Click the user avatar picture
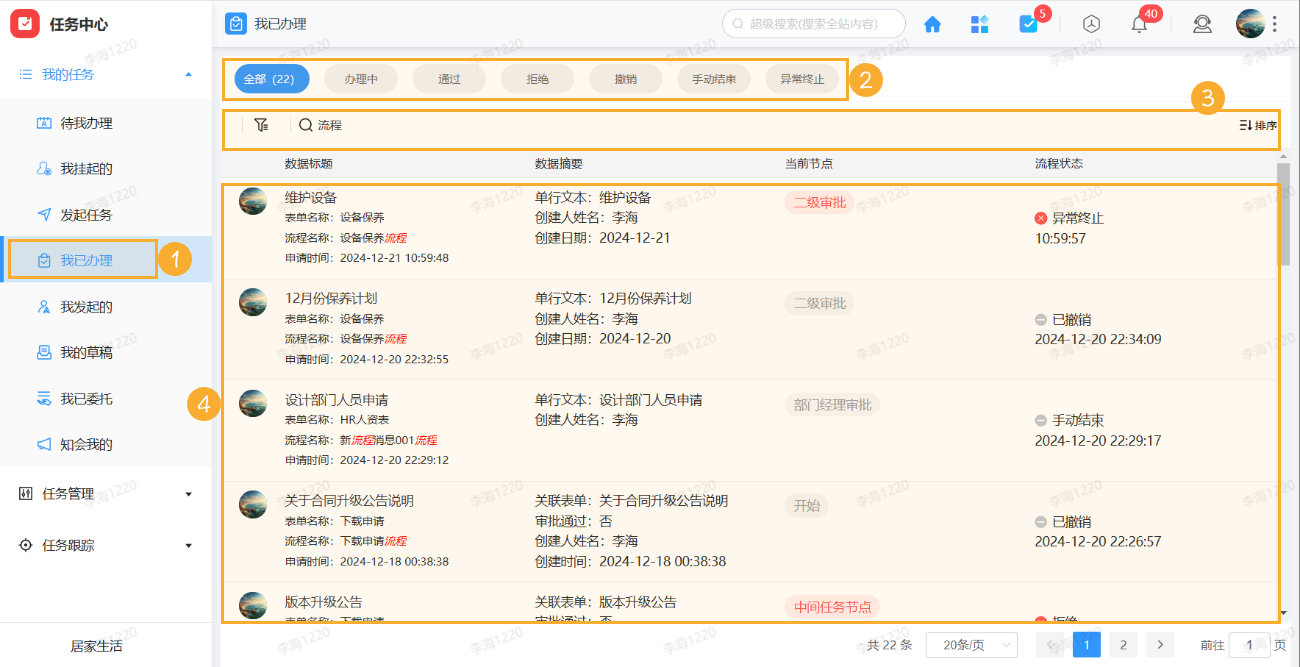 (1251, 22)
